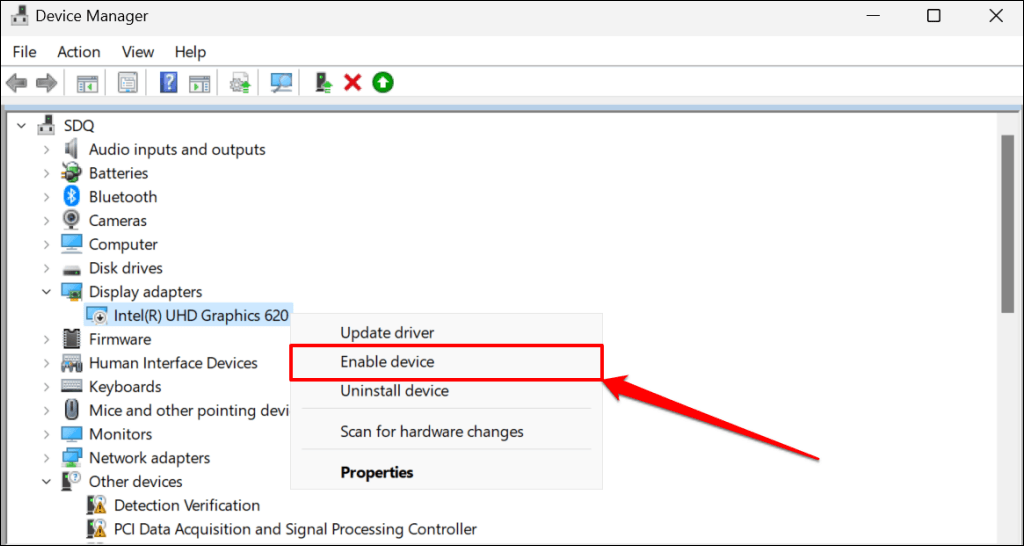Click the gear with green arrow toolbar icon
This screenshot has width=1024, height=546.
(x=240, y=83)
